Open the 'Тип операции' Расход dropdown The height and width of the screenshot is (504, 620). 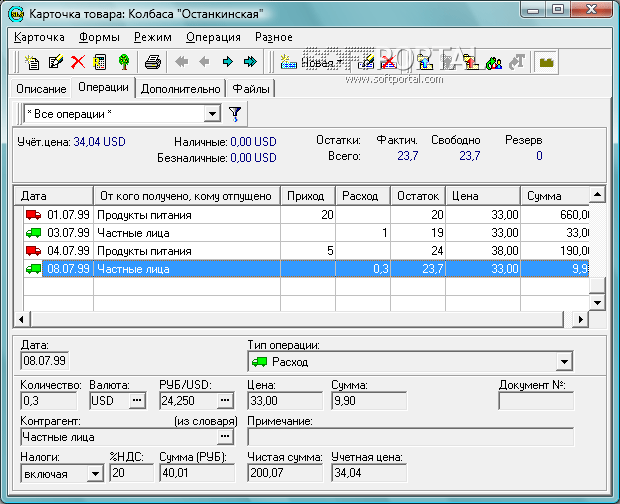pos(564,361)
